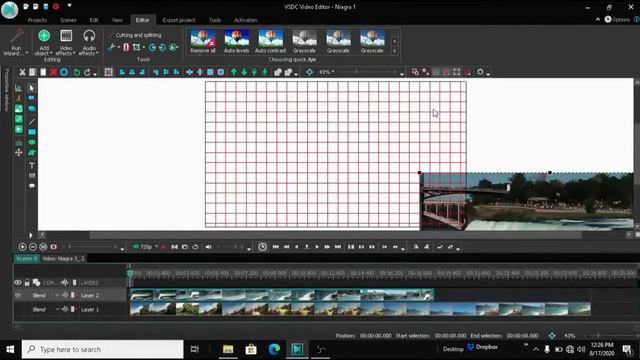640x360 pixels.
Task: Click the add video play icon in left toolbar
Action: pyautogui.click(x=19, y=129)
